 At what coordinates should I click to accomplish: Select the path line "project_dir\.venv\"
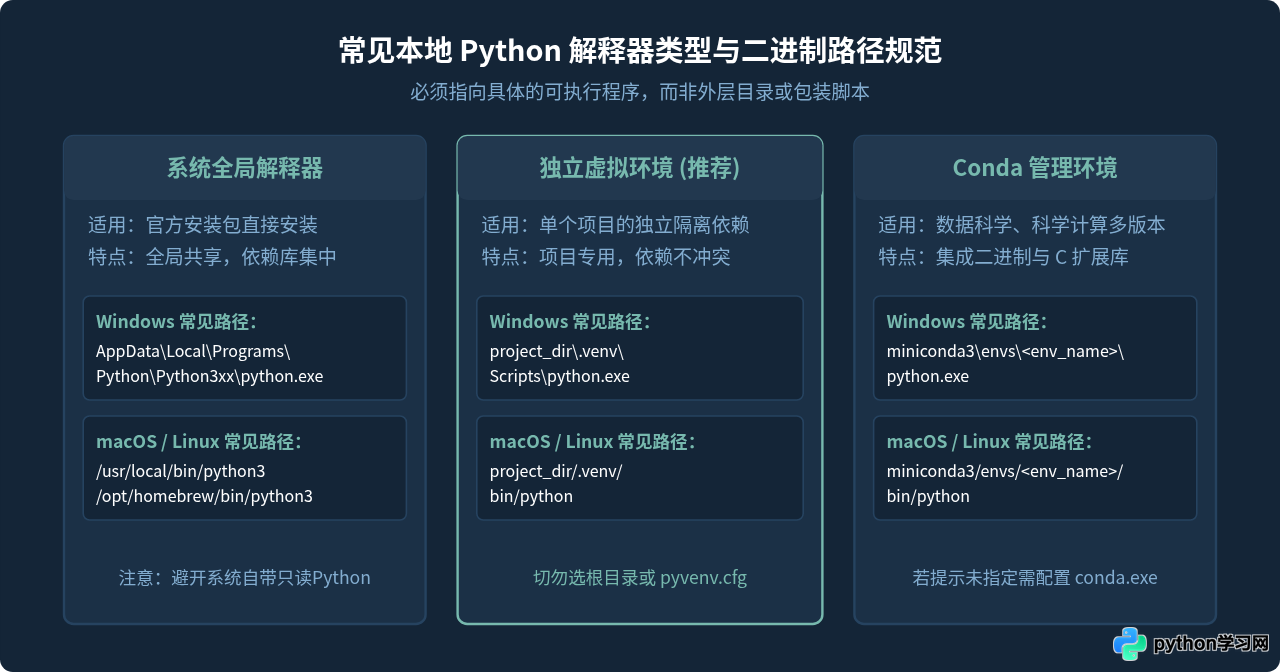pyautogui.click(x=557, y=351)
